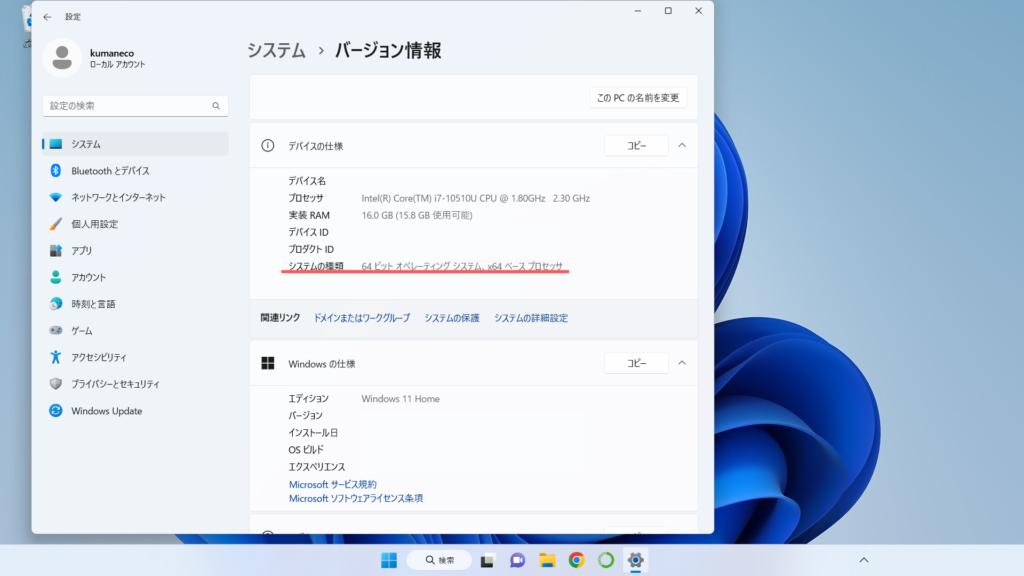Image resolution: width=1024 pixels, height=576 pixels.
Task: Open the システム category
Action: (136, 144)
